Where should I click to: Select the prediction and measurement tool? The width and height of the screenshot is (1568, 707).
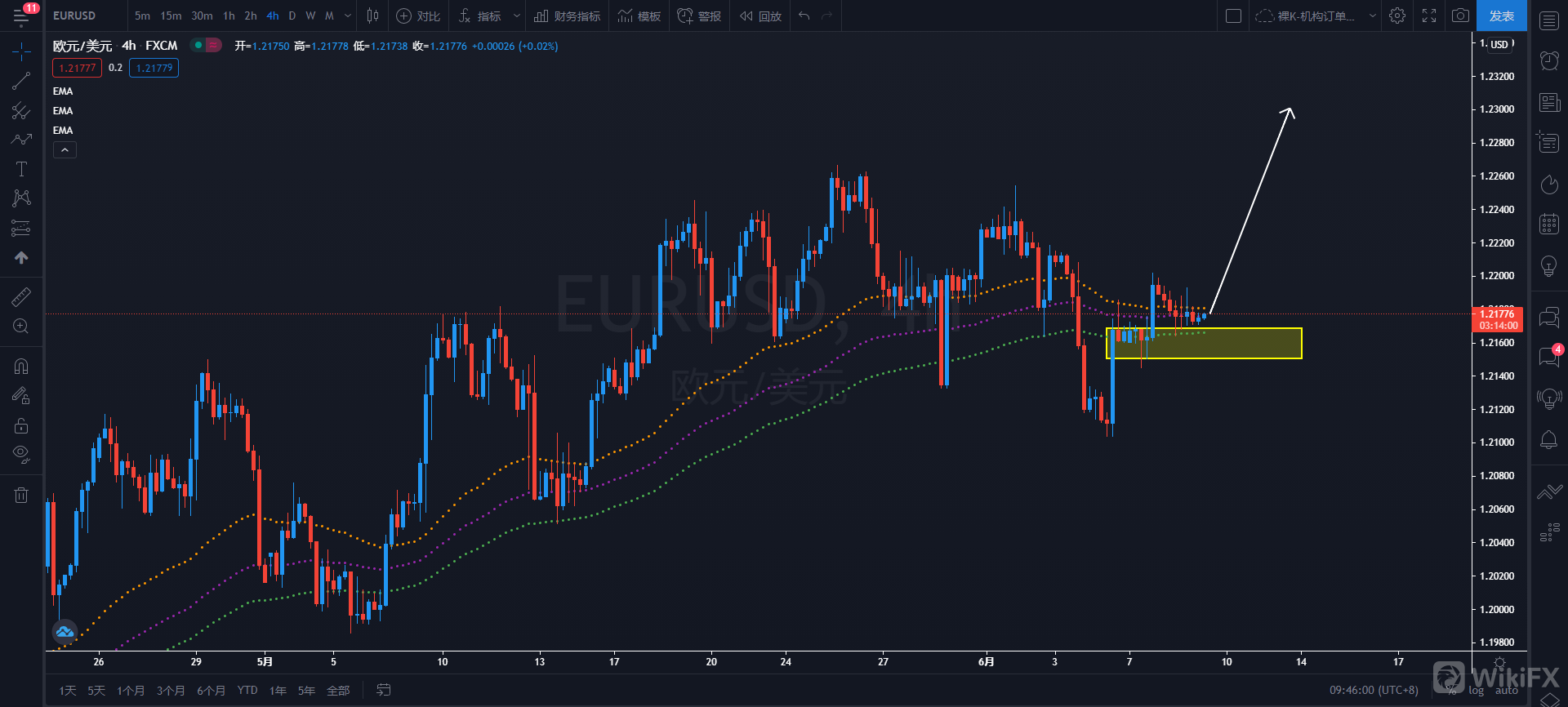pos(21,228)
